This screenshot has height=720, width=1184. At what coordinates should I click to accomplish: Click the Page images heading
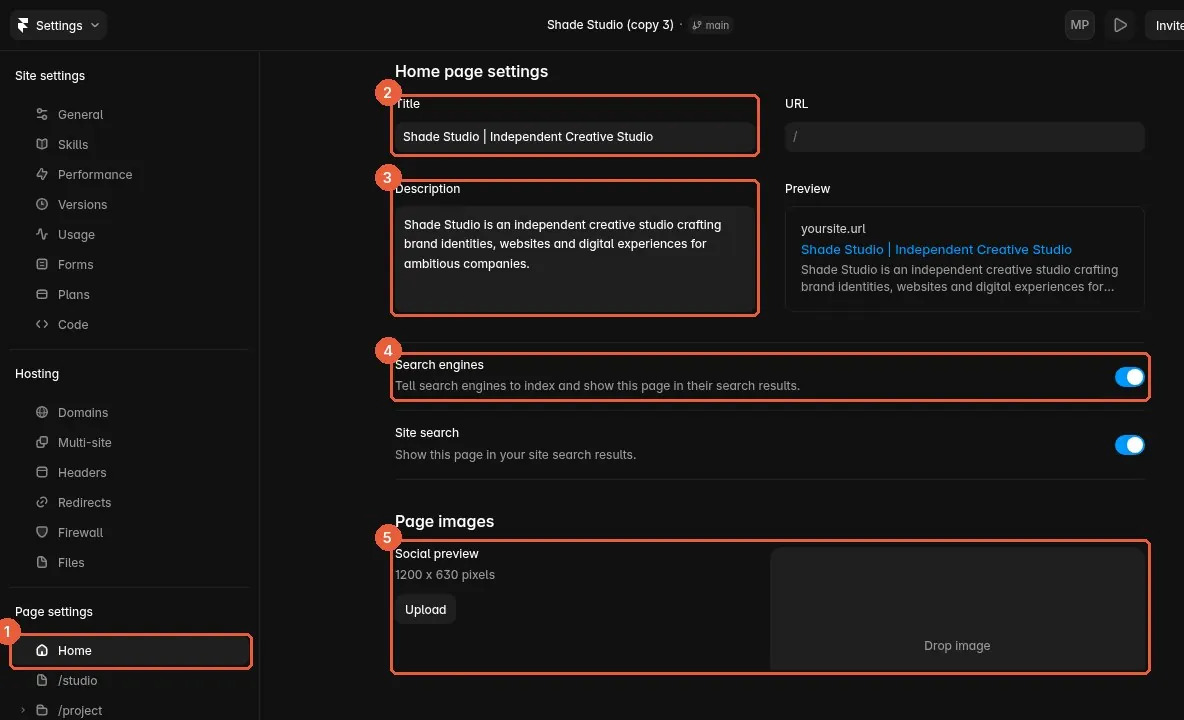point(444,522)
